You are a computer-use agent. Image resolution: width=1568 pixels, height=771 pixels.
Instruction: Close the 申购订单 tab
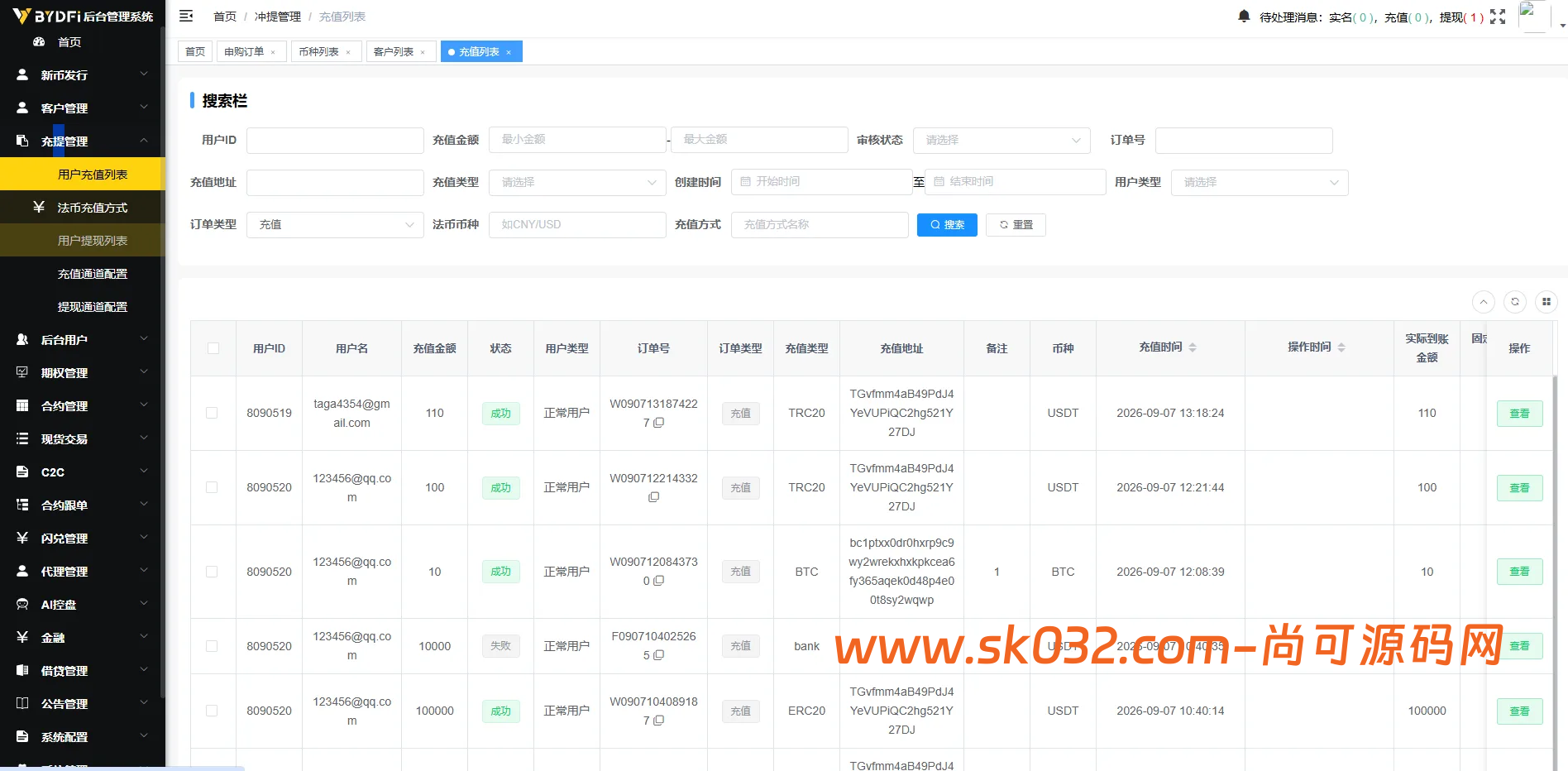[273, 52]
